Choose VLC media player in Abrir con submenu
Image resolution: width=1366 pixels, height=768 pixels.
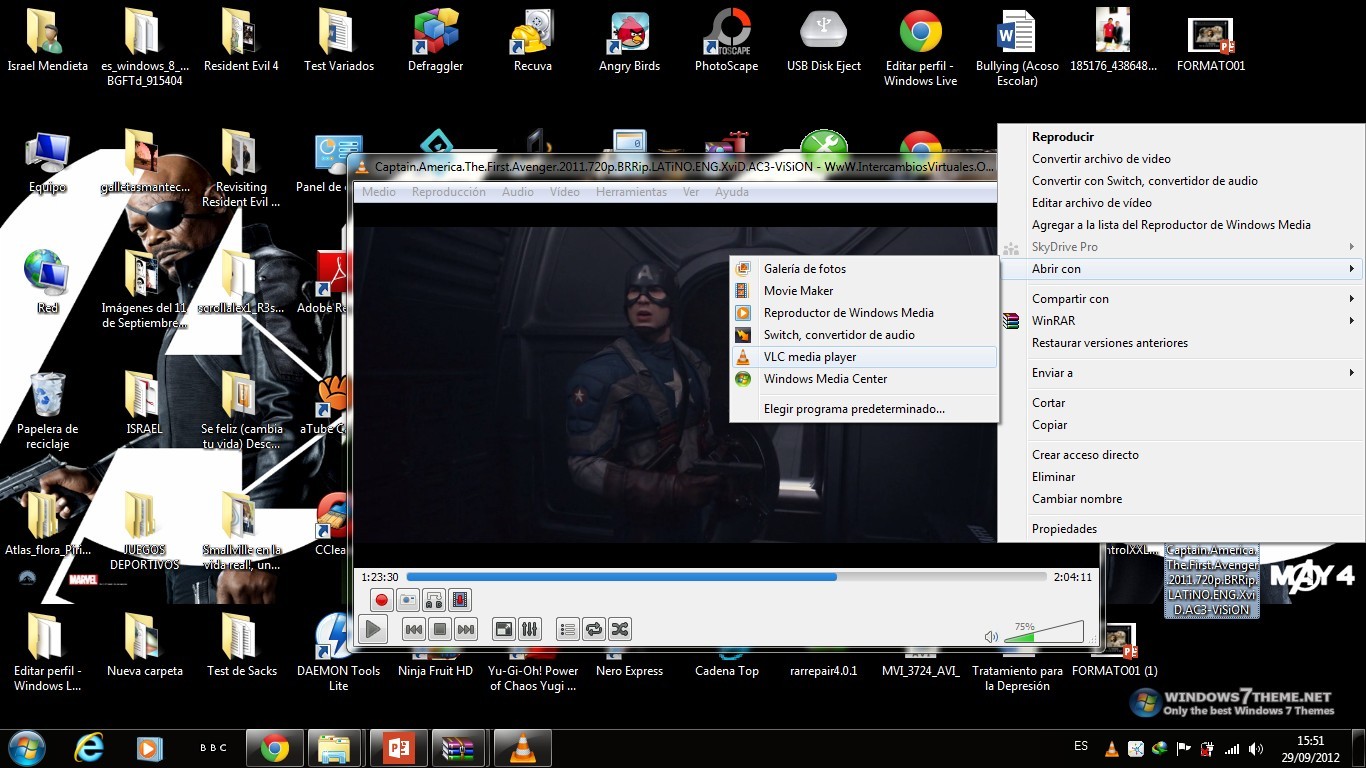click(864, 357)
